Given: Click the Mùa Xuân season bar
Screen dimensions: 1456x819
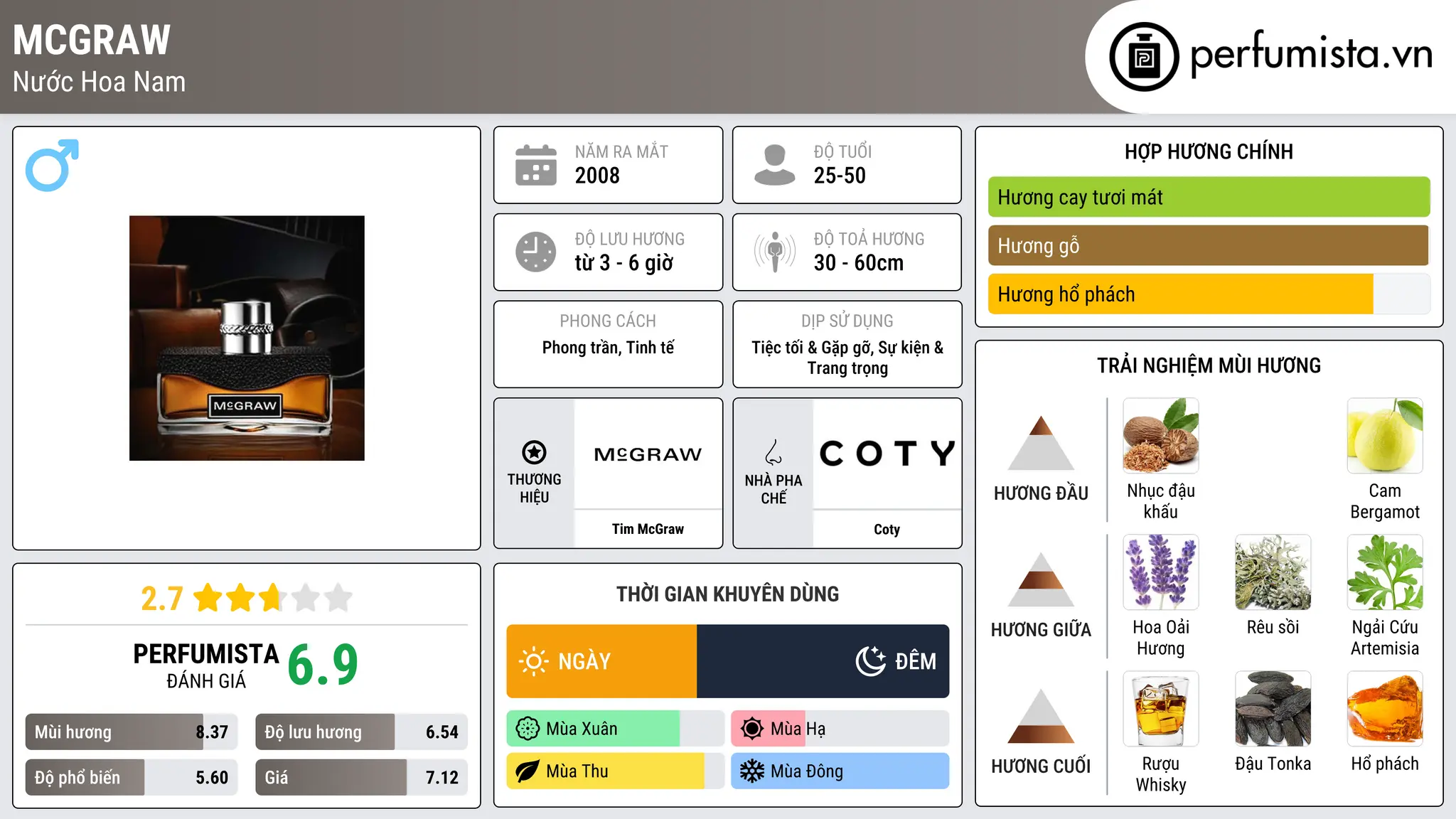Looking at the screenshot, I should [616, 729].
